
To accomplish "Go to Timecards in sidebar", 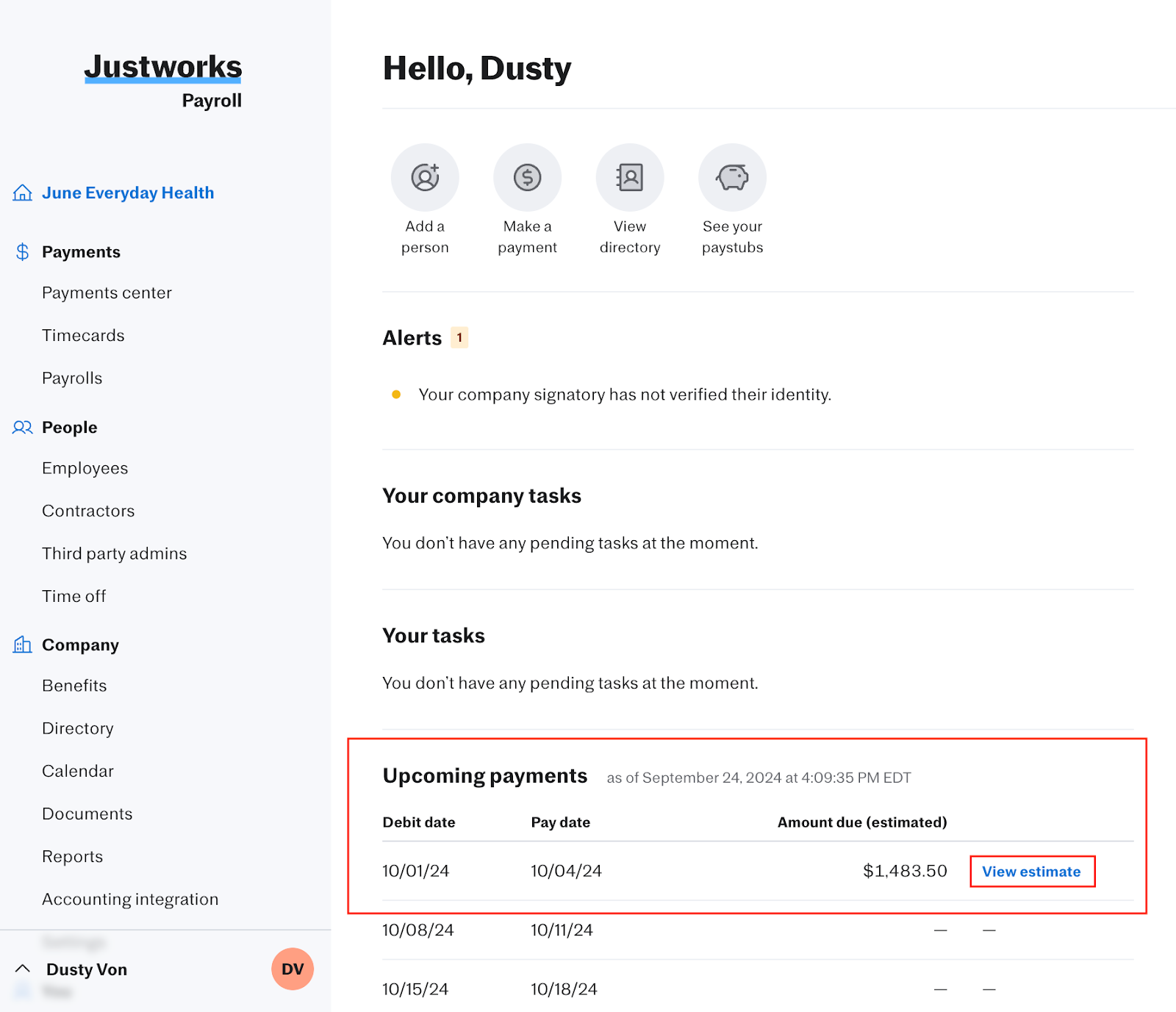I will 83,335.
